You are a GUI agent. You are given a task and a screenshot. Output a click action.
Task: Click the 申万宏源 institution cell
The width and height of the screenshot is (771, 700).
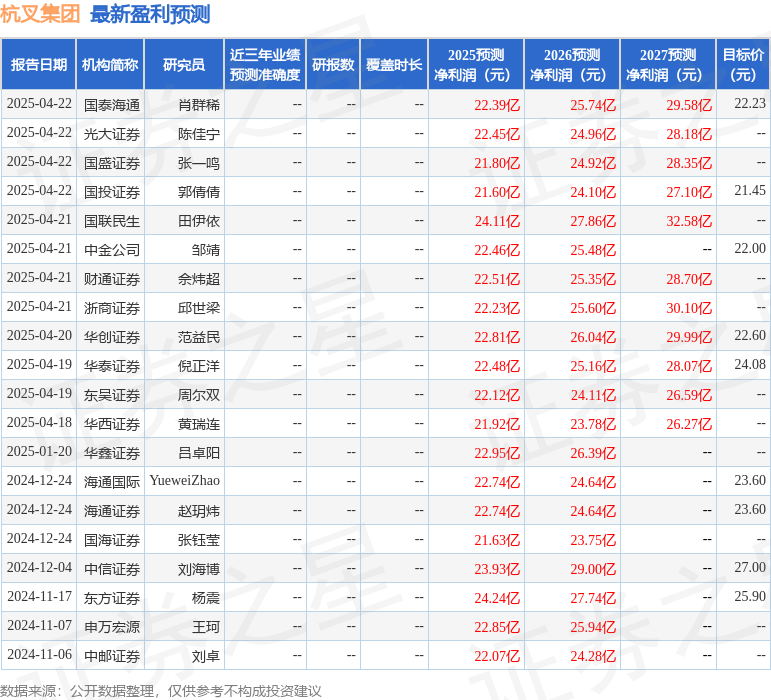[112, 627]
